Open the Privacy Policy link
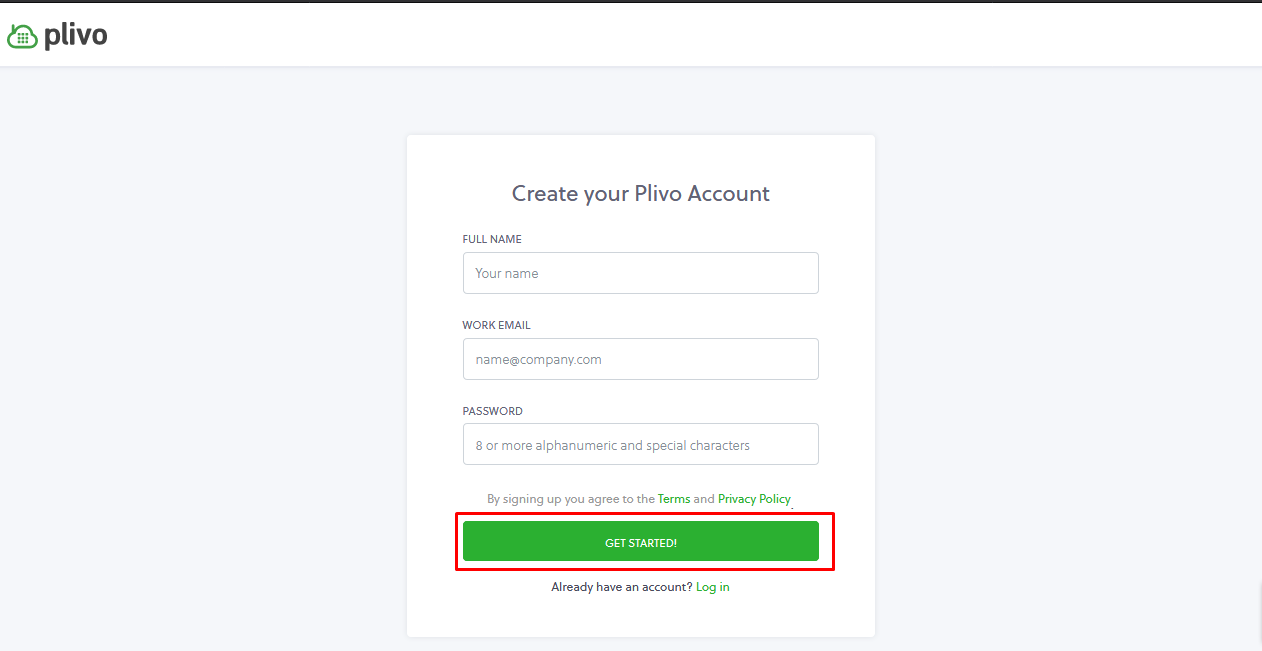 pyautogui.click(x=754, y=499)
